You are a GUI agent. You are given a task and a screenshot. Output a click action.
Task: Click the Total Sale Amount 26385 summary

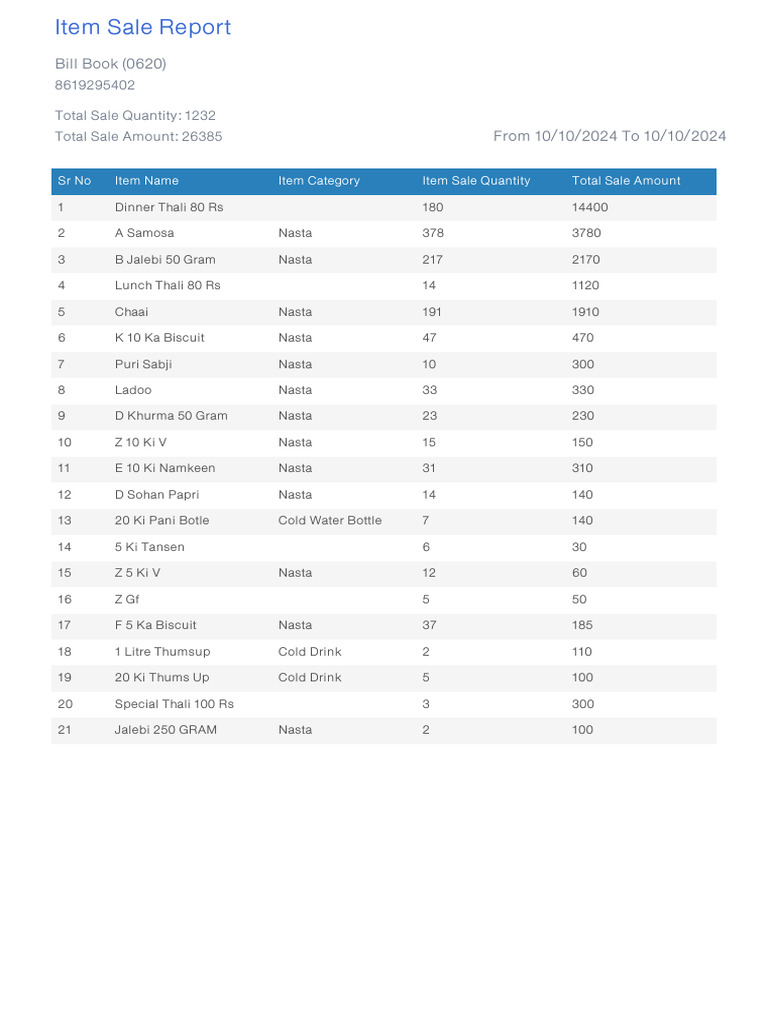pos(138,136)
